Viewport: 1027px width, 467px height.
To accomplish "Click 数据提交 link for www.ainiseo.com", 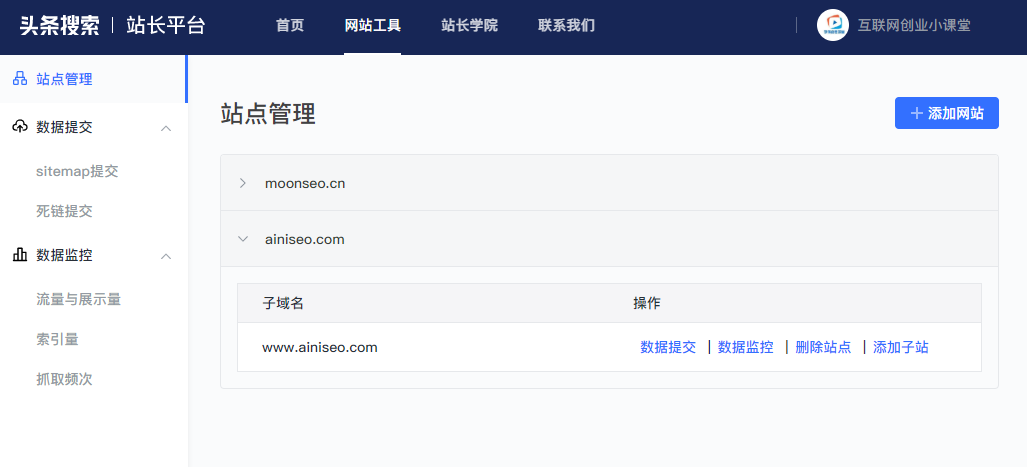I will (668, 347).
